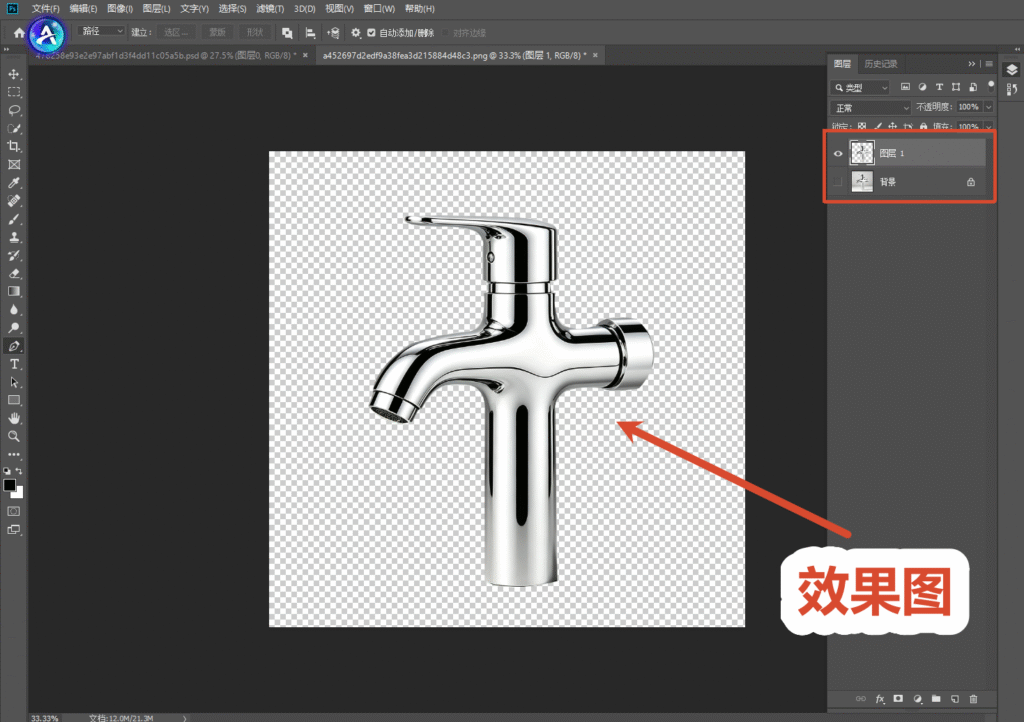This screenshot has width=1024, height=722.
Task: Show 背景 layer visibility box
Action: click(x=838, y=182)
